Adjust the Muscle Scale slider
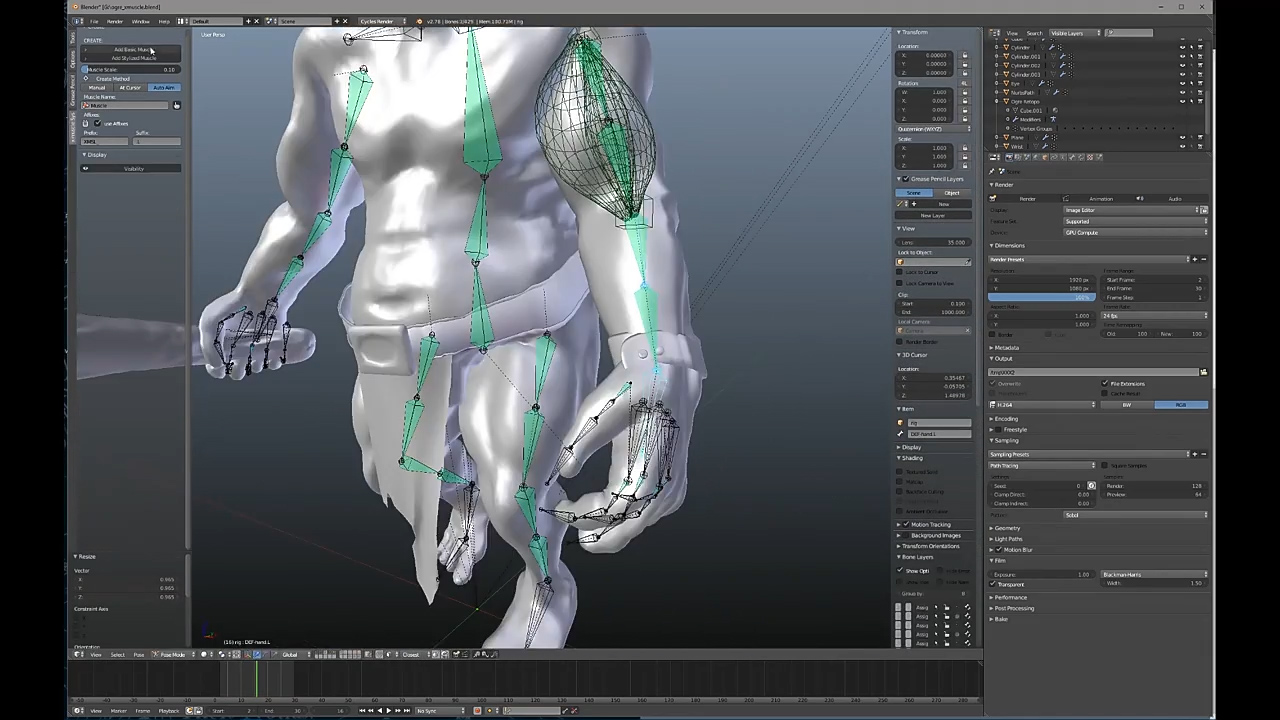Screen dimensions: 1280x720 tap(132, 70)
